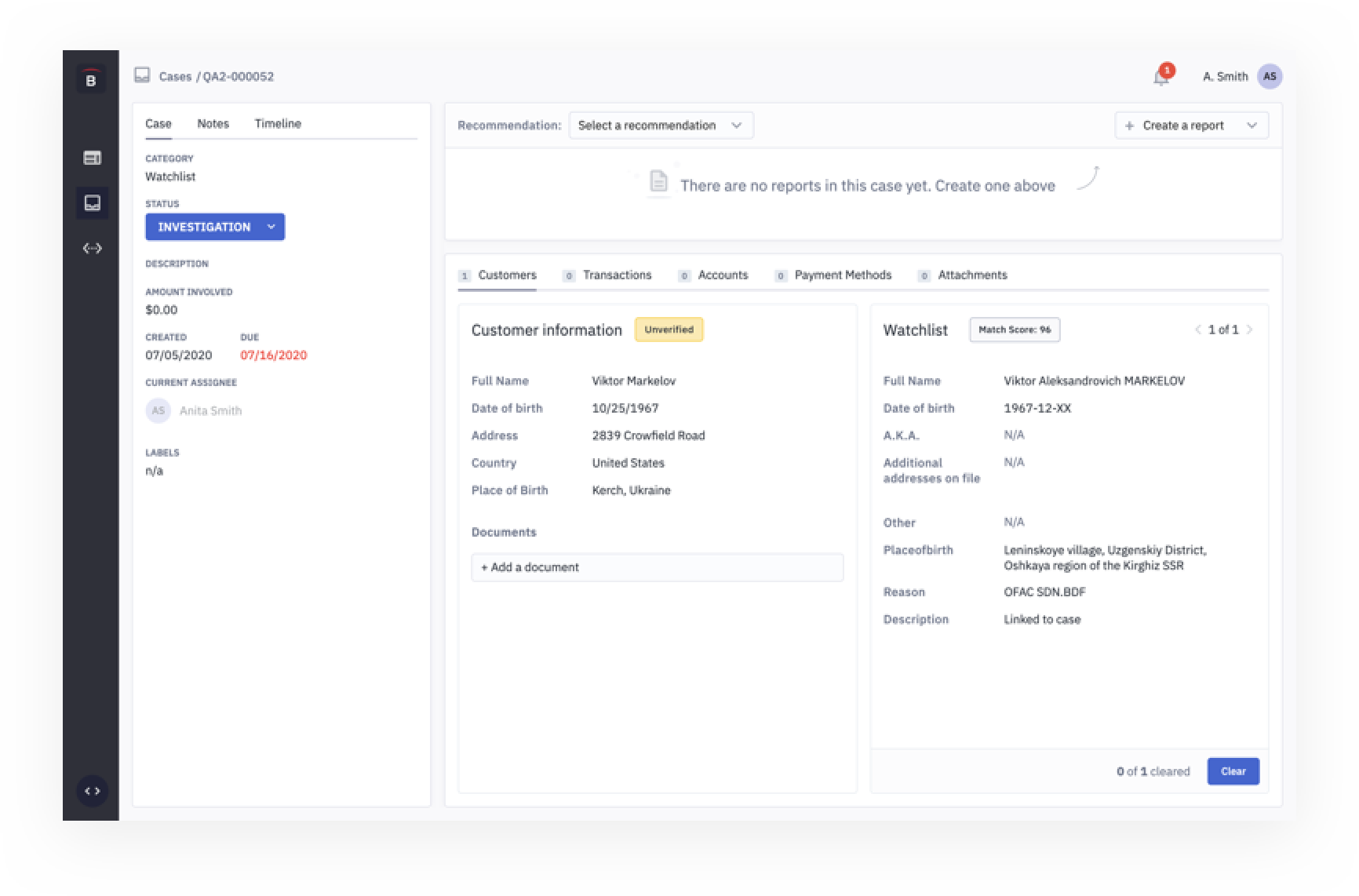
Task: Select the Transactions tab
Action: (607, 275)
